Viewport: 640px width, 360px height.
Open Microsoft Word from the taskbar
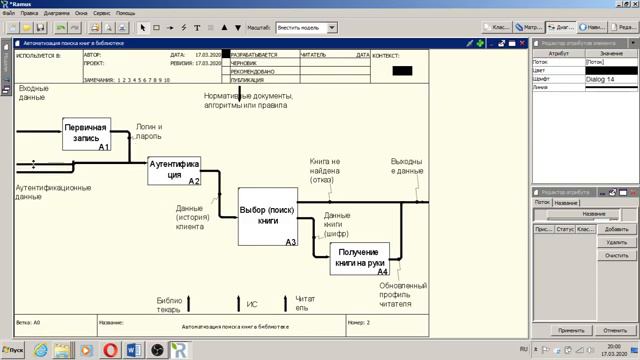[x=133, y=350]
